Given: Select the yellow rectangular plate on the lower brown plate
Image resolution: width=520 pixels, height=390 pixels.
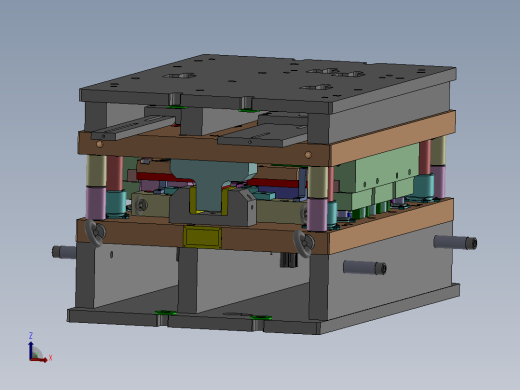Looking at the screenshot, I should 202,237.
